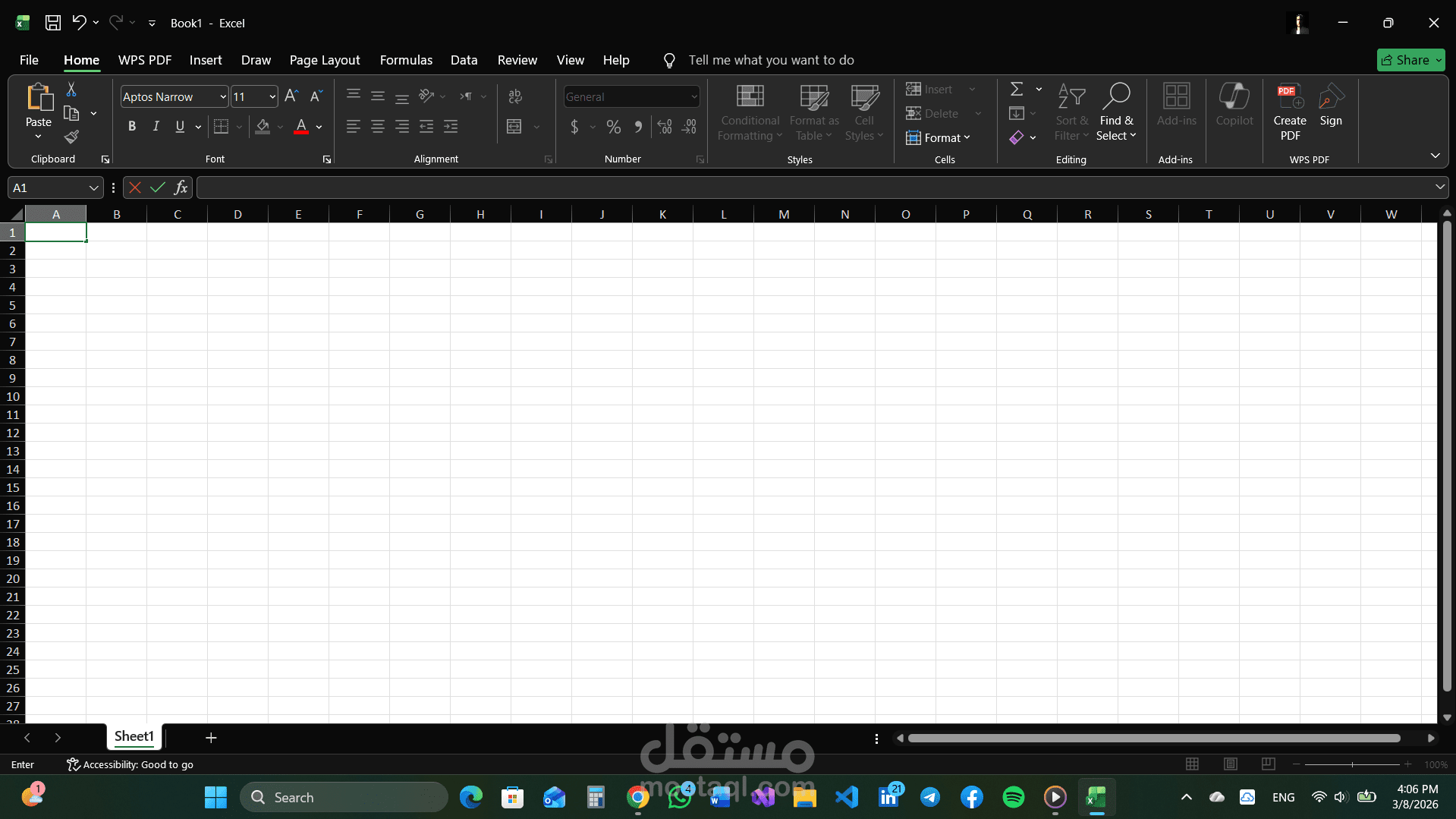Open Conditional Formatting options
This screenshot has height=819, width=1456.
pyautogui.click(x=749, y=112)
